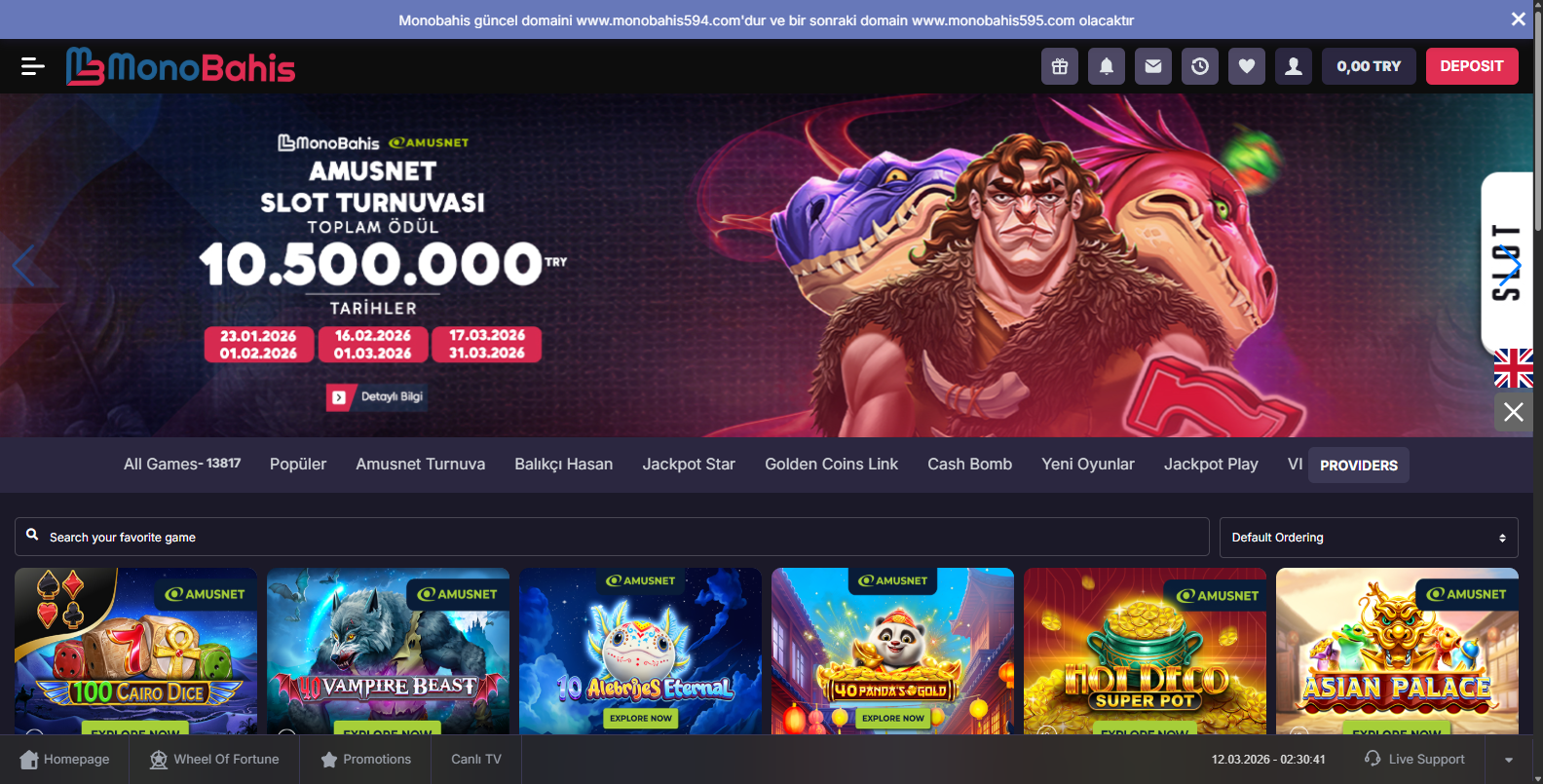Go to the previous banner slide
1543x784 pixels.
[x=23, y=265]
